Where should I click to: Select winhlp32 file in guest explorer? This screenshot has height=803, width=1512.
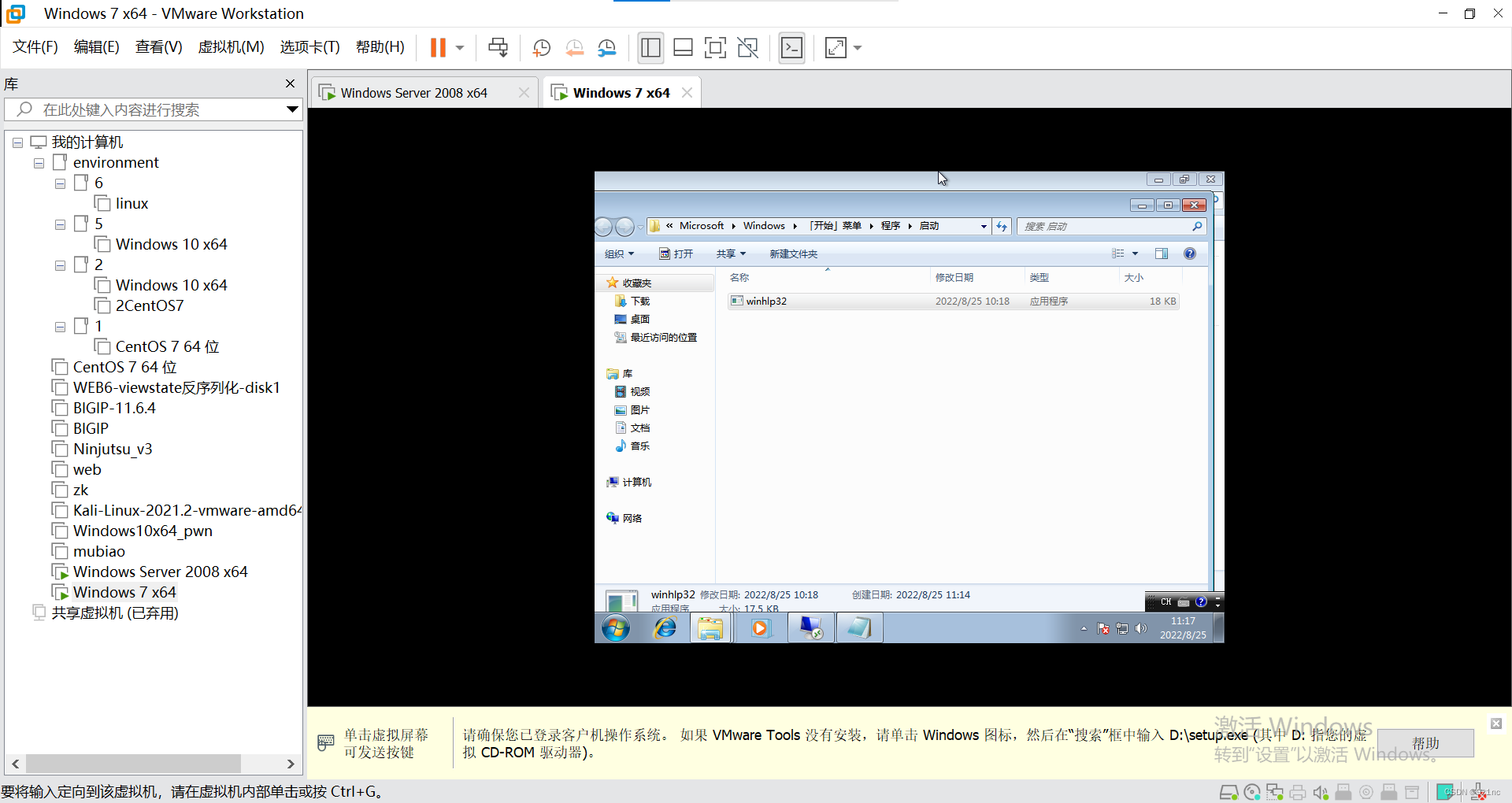coord(953,301)
